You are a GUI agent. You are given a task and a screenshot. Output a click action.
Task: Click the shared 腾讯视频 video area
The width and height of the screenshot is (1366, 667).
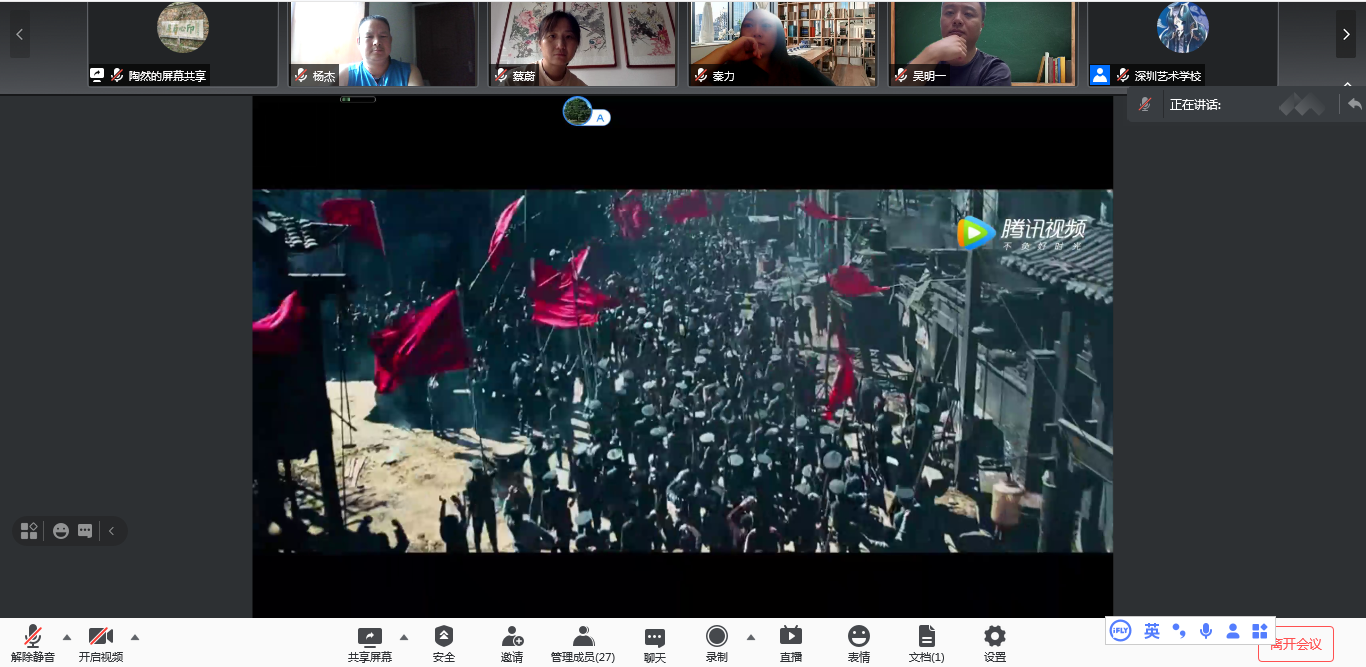tap(682, 370)
